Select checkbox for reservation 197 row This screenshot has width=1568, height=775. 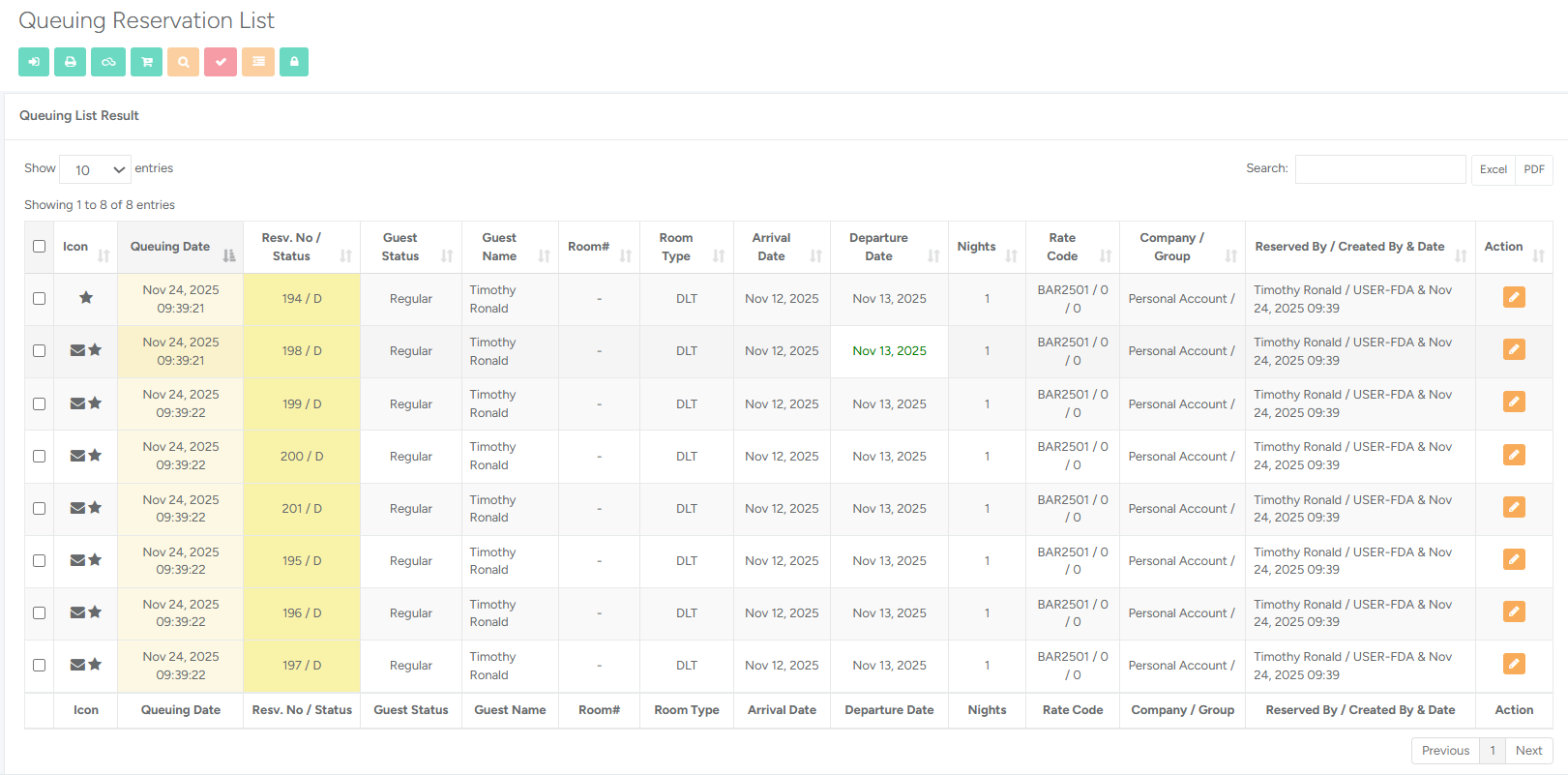[40, 665]
